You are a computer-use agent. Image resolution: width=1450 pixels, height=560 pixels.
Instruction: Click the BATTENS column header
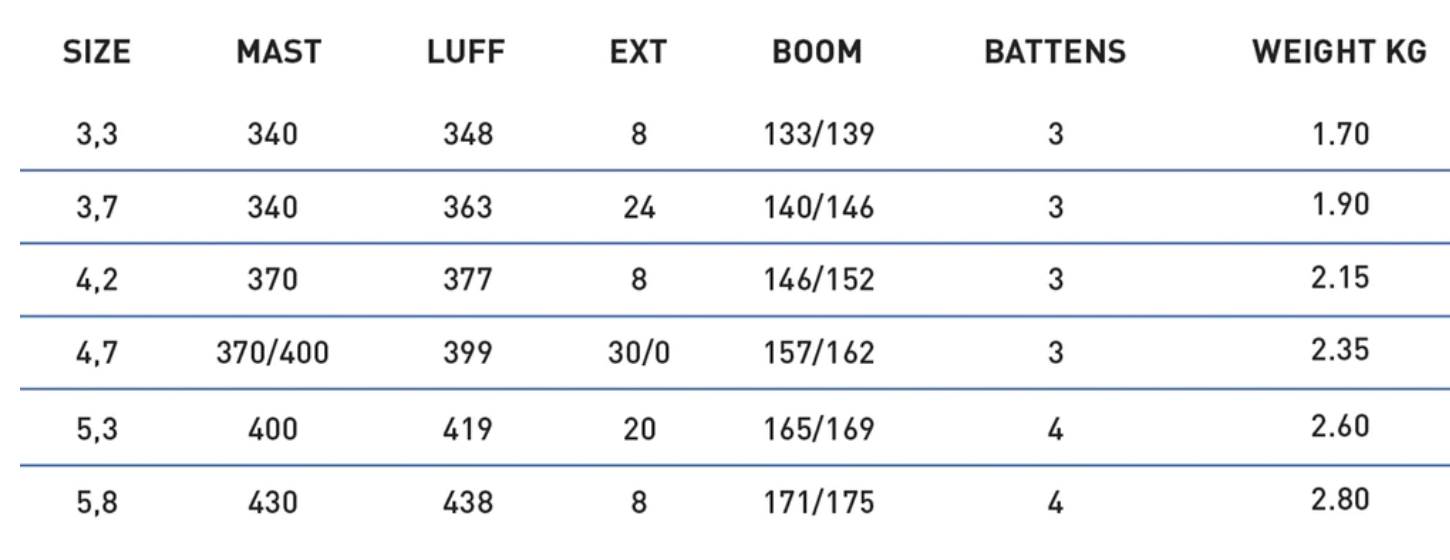[x=1055, y=52]
